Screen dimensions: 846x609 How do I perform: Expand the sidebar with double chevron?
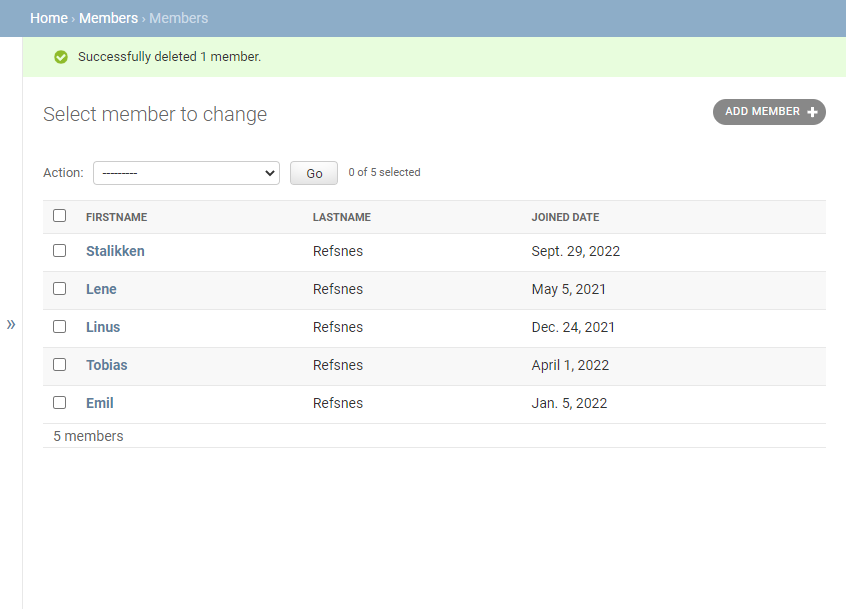(x=11, y=324)
